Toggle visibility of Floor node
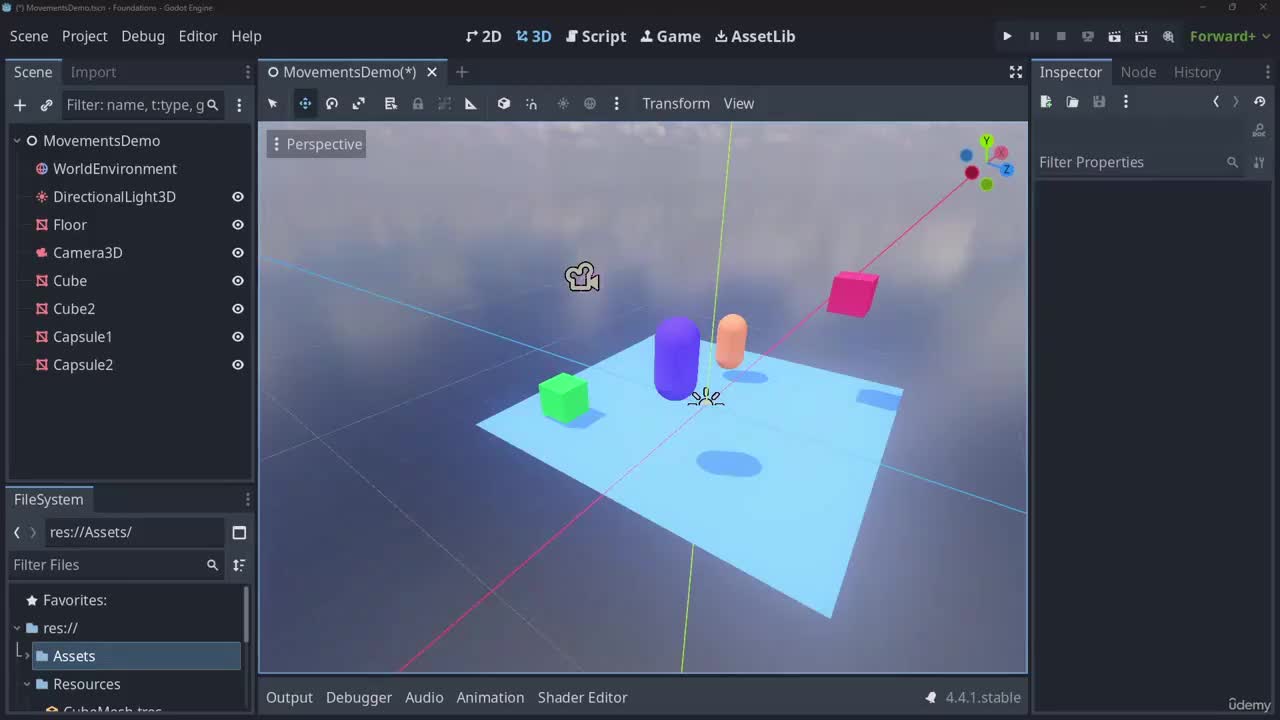This screenshot has height=720, width=1280. point(238,225)
